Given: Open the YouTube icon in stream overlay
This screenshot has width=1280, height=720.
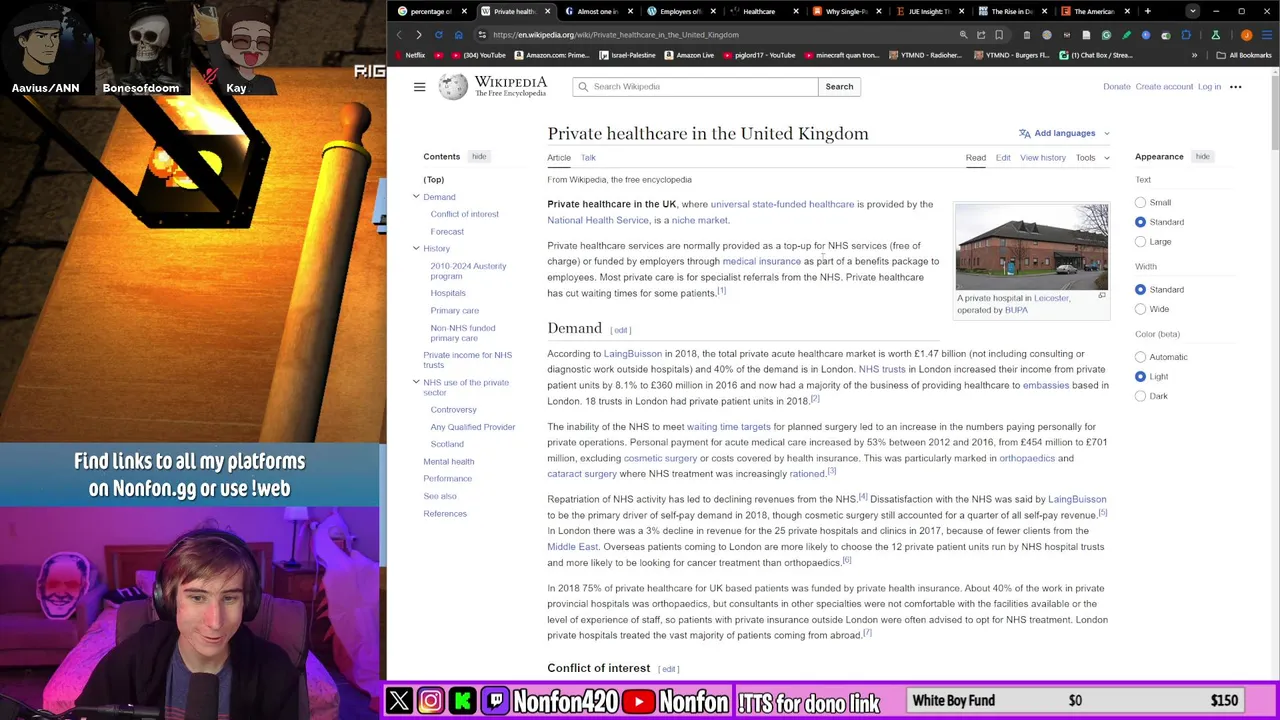Looking at the screenshot, I should (639, 701).
